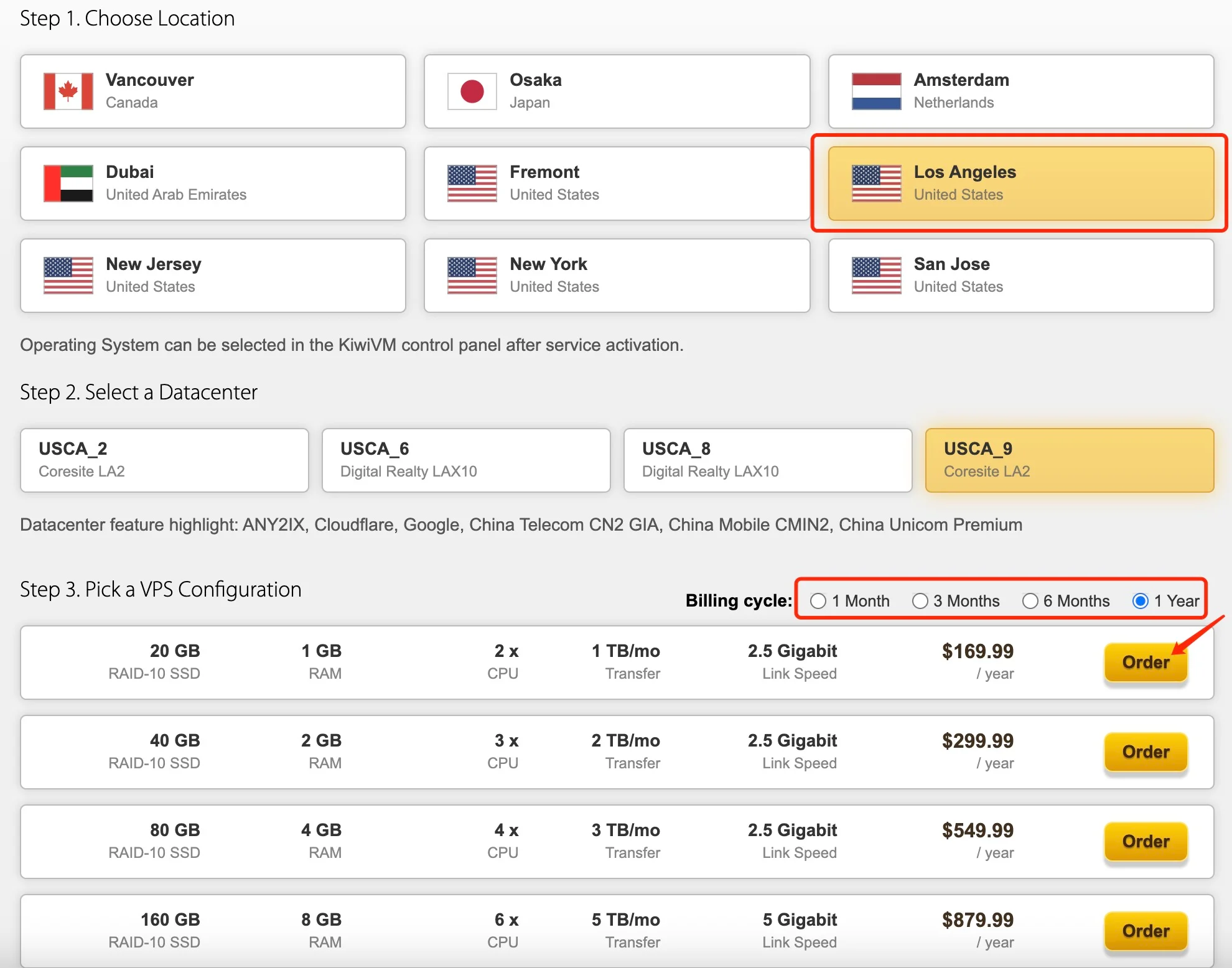Click the Canada flag icon for Vancouver
1232x968 pixels.
point(68,91)
